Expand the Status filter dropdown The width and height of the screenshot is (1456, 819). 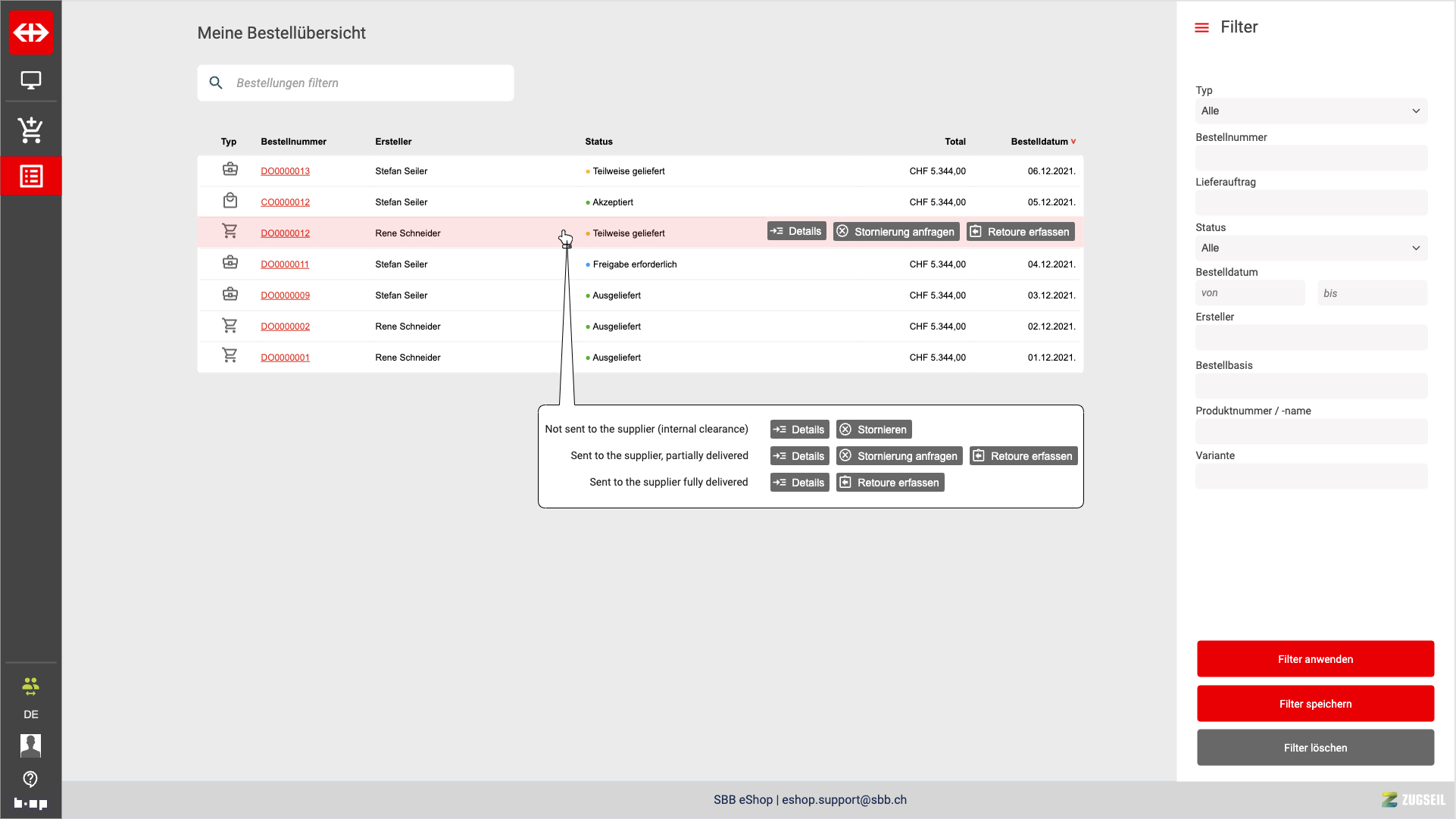(x=1311, y=249)
